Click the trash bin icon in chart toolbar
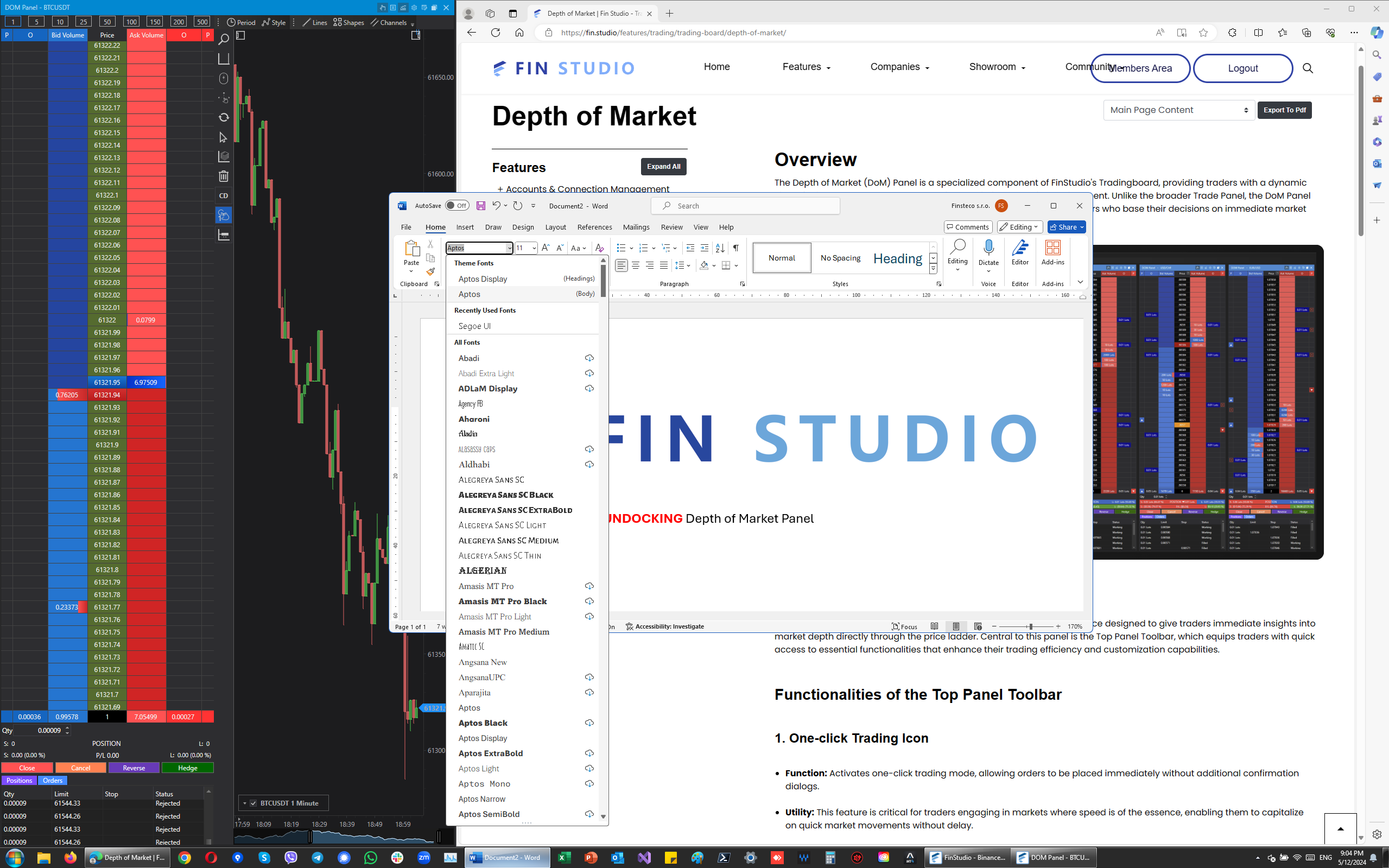Screen dimensions: 1389x868 pos(224,176)
